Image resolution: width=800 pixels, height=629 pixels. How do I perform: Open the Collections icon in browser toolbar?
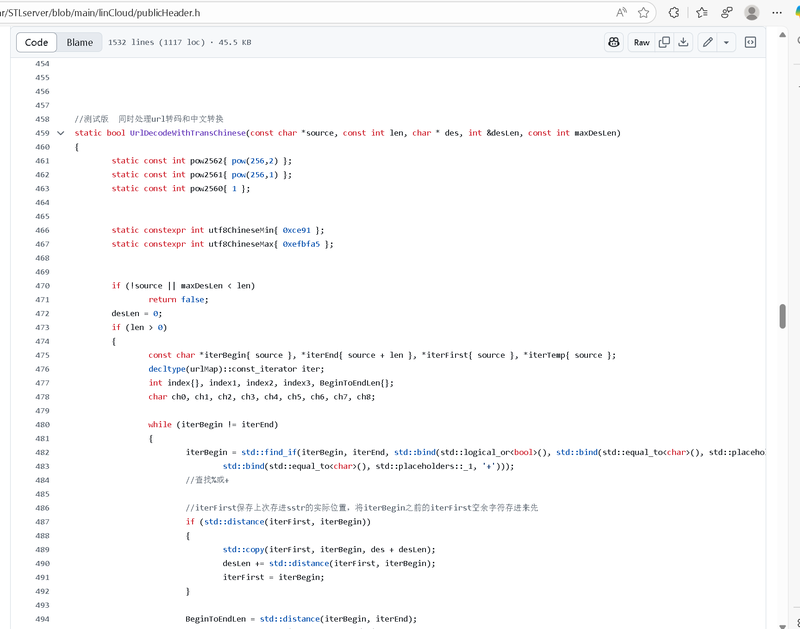[x=727, y=13]
